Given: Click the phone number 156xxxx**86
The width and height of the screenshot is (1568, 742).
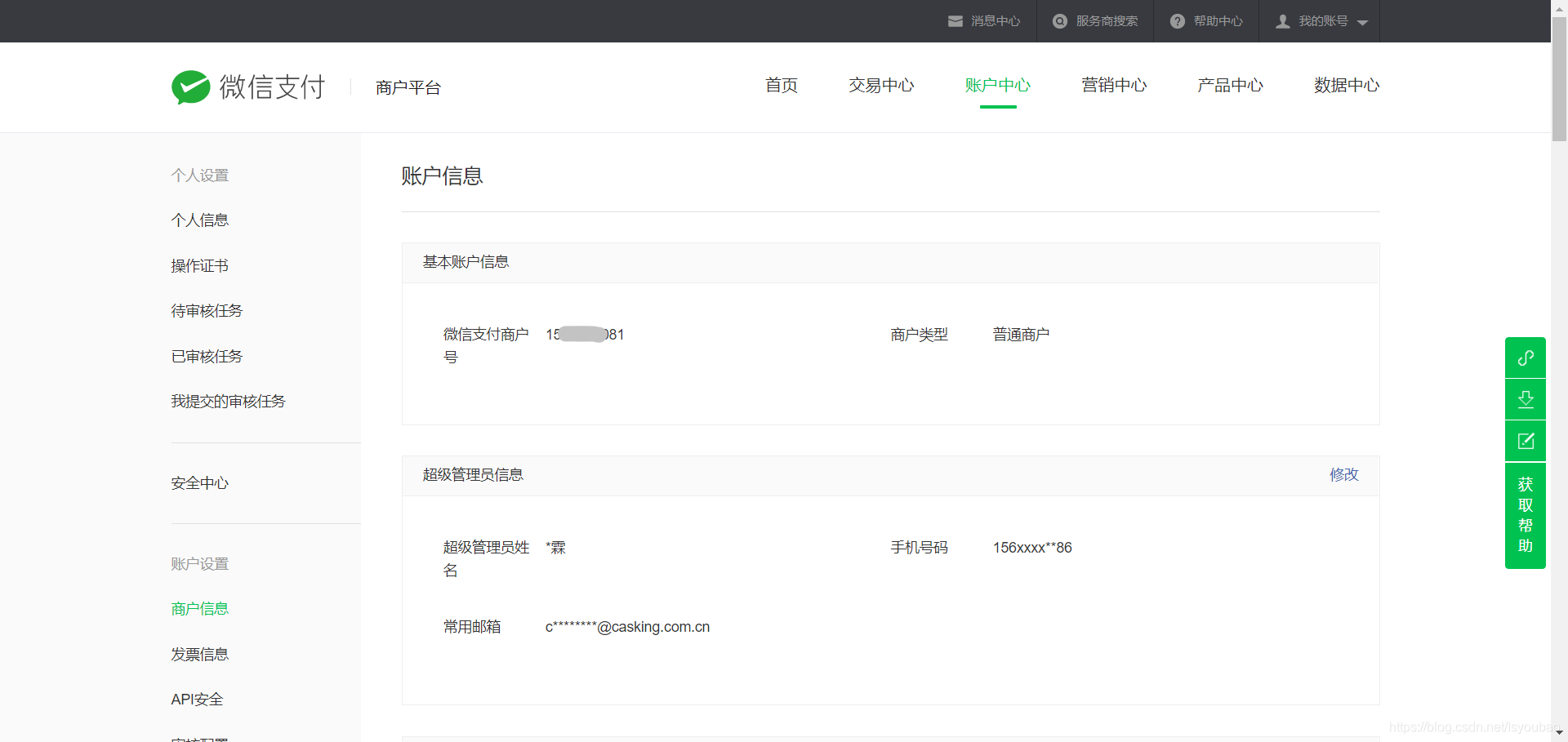Looking at the screenshot, I should [x=1032, y=548].
